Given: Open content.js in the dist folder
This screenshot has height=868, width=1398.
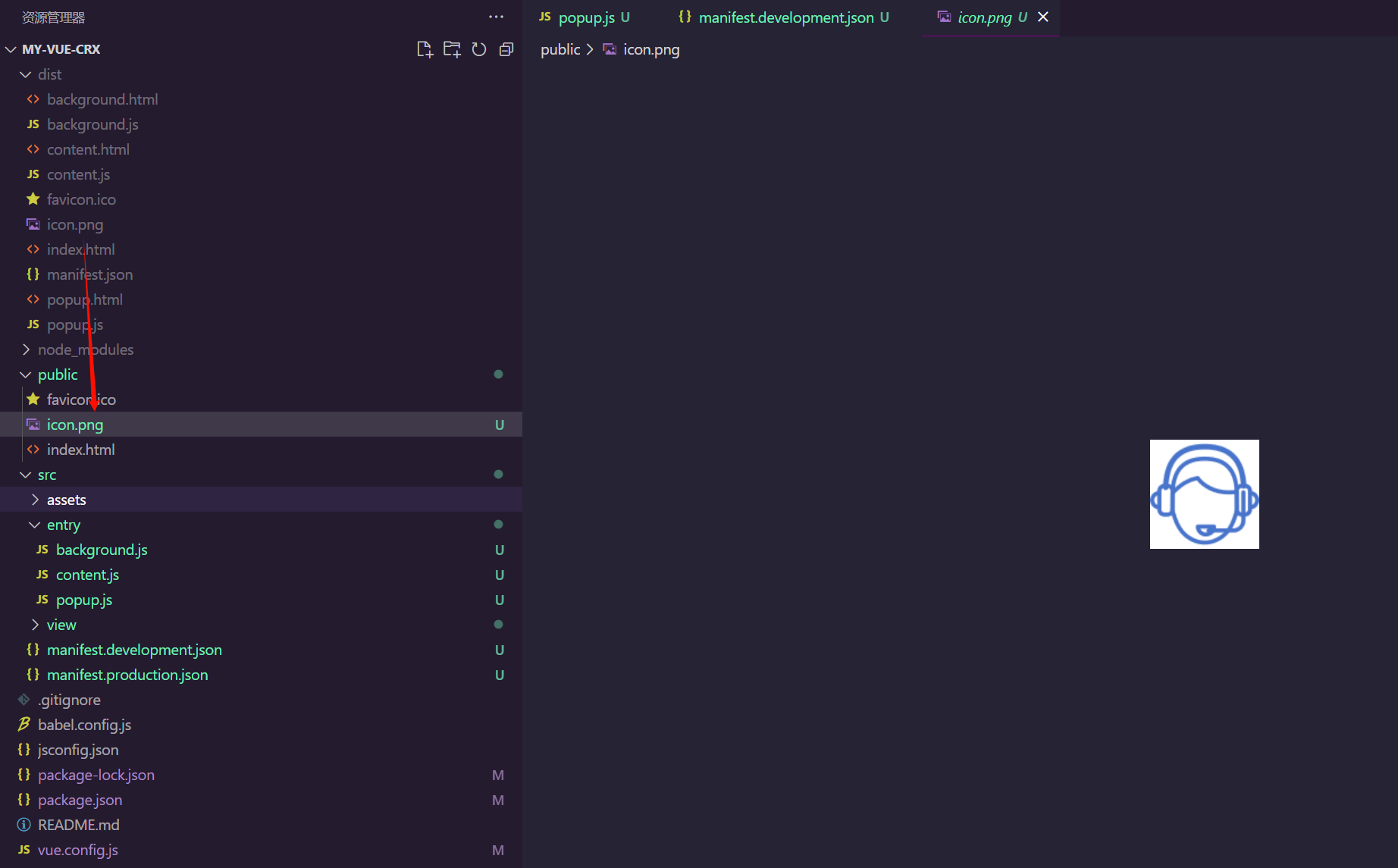Looking at the screenshot, I should (78, 174).
